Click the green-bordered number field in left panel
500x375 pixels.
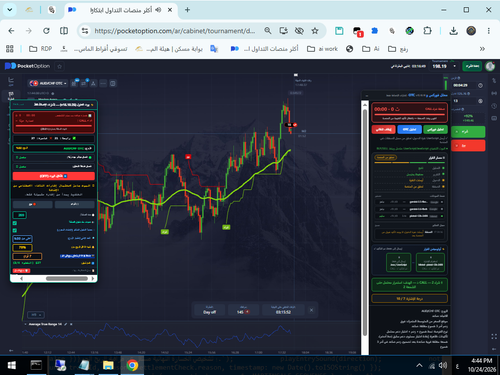(20, 215)
